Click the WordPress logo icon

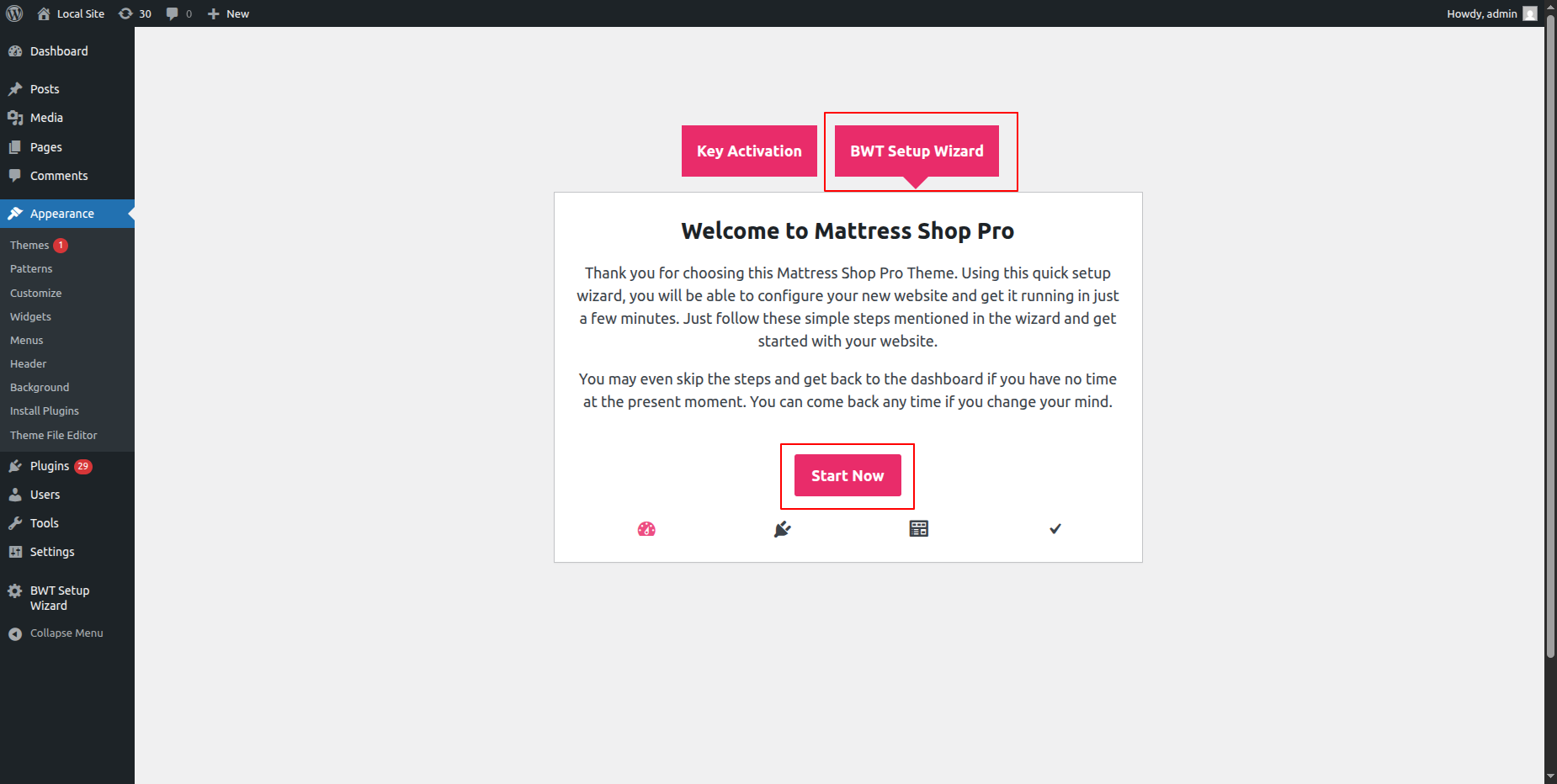14,13
